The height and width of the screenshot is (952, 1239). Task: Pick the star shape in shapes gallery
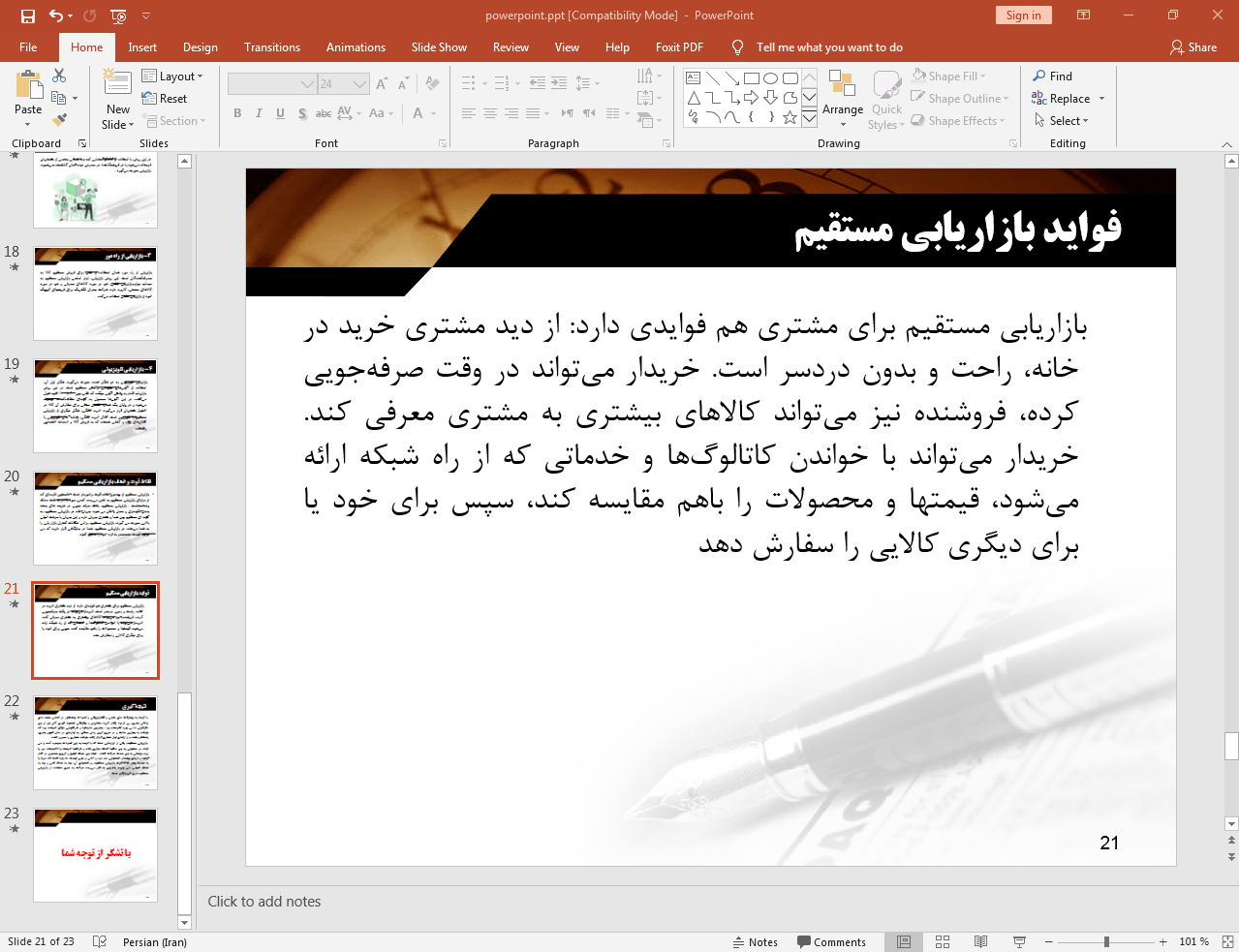[x=790, y=117]
